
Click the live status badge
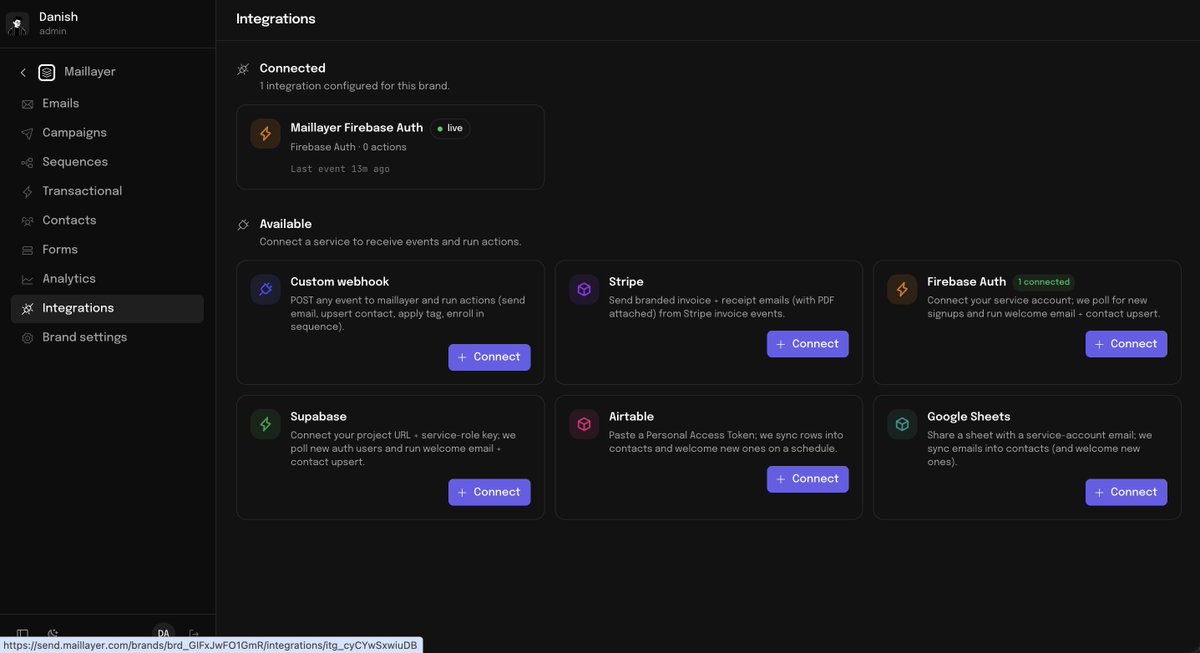(450, 128)
